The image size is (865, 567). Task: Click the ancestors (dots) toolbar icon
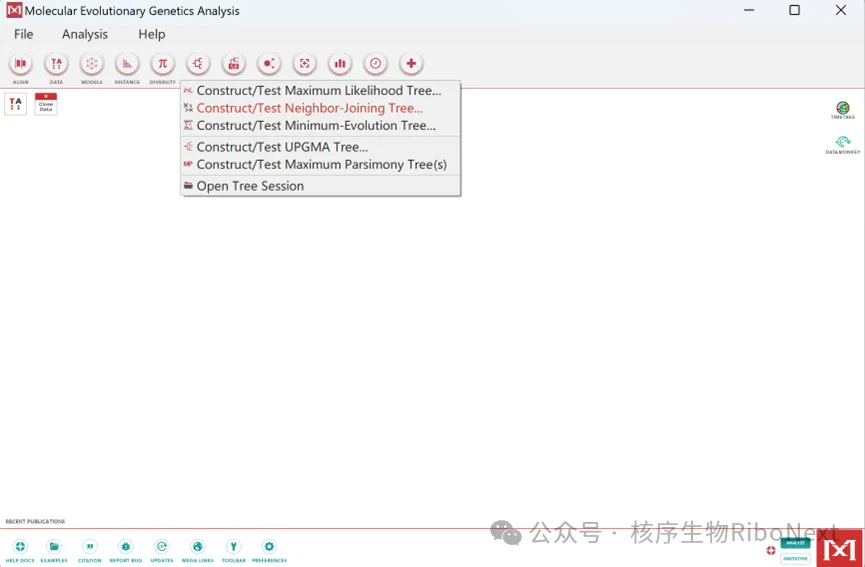click(x=269, y=64)
